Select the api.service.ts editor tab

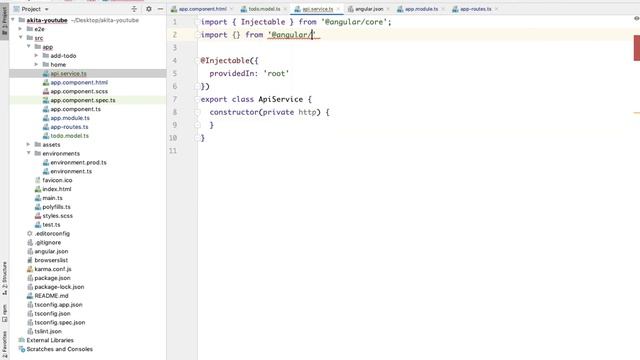click(318, 9)
